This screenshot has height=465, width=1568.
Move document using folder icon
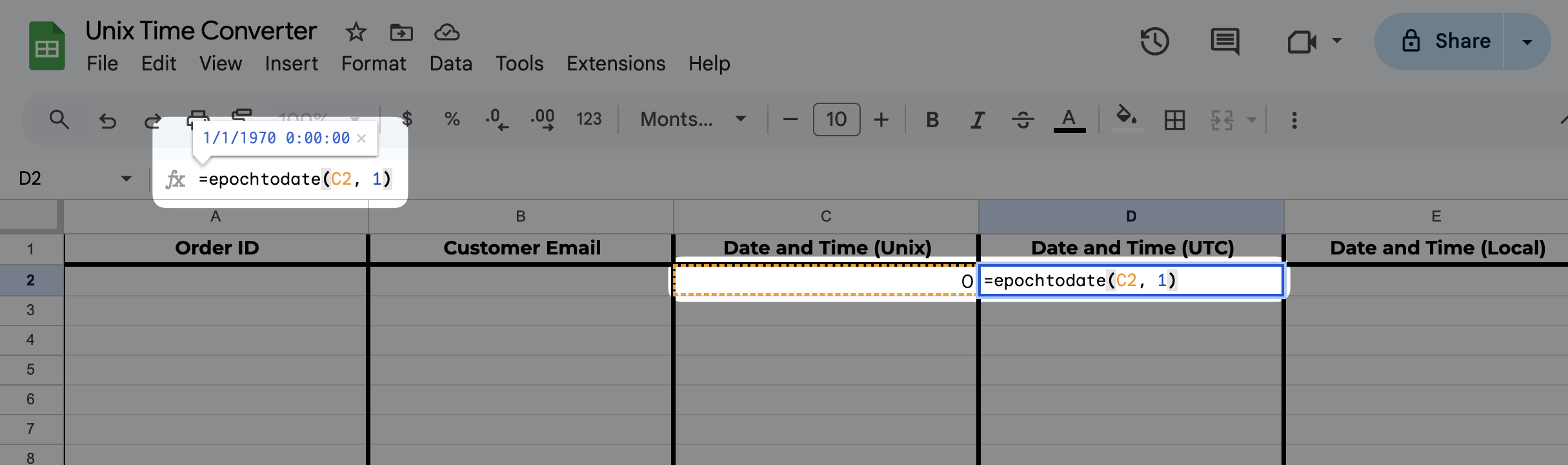pyautogui.click(x=401, y=32)
